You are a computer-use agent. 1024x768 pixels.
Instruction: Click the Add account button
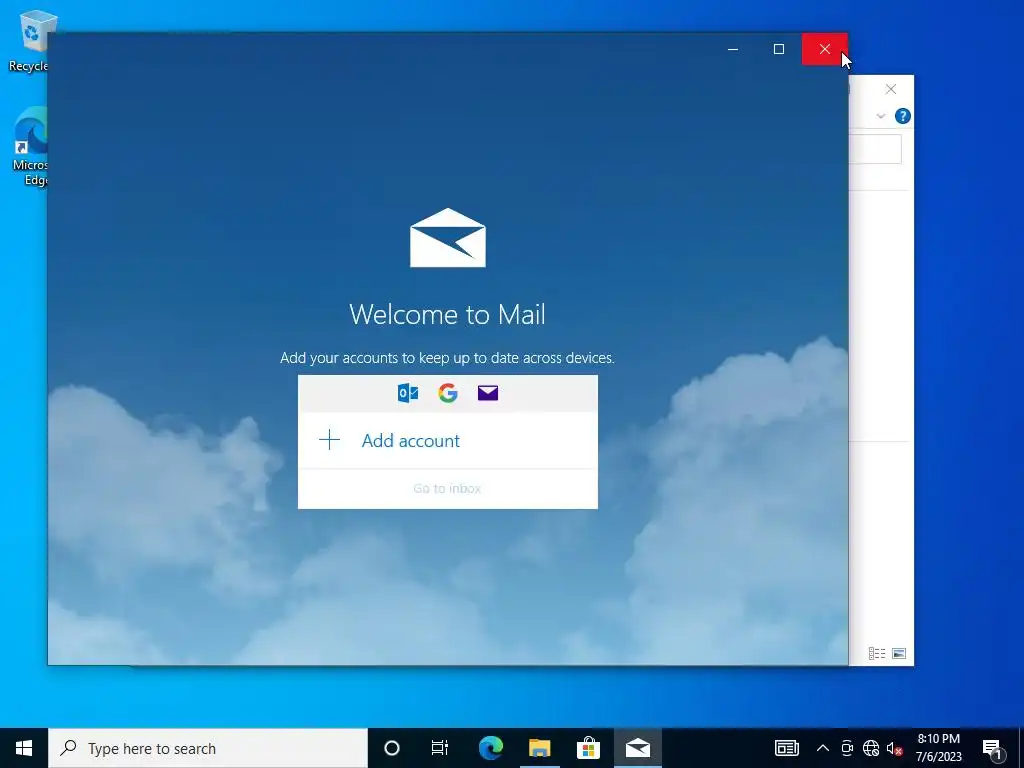[447, 441]
